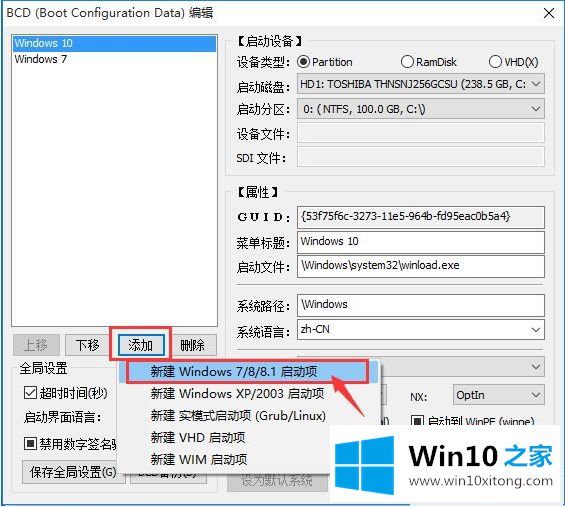
Task: Edit the 系统路径 \Windows field
Action: coord(421,305)
